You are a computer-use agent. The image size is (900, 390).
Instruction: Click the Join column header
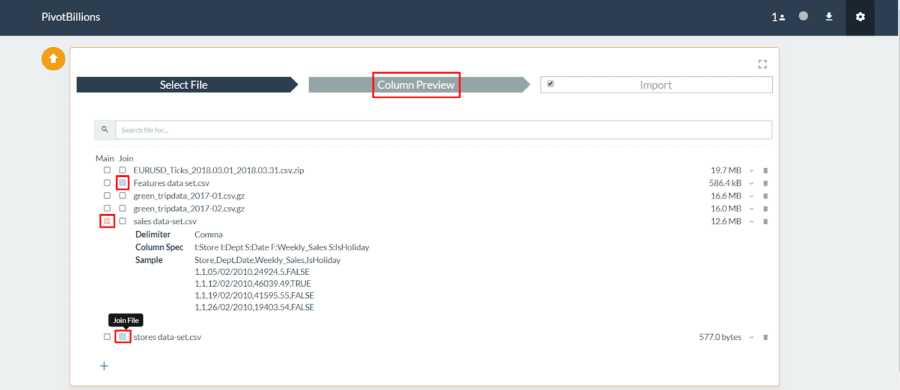(126, 158)
